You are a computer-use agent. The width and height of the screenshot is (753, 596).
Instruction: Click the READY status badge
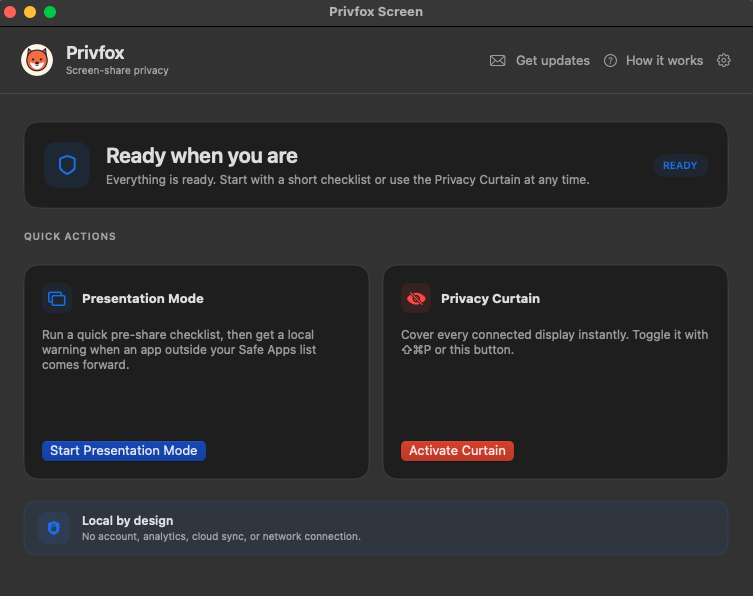680,165
